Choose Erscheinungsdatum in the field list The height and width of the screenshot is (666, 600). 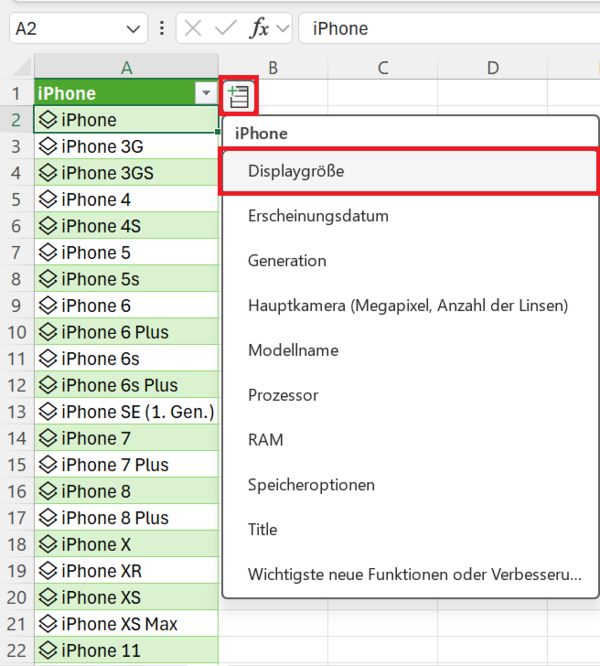[318, 215]
